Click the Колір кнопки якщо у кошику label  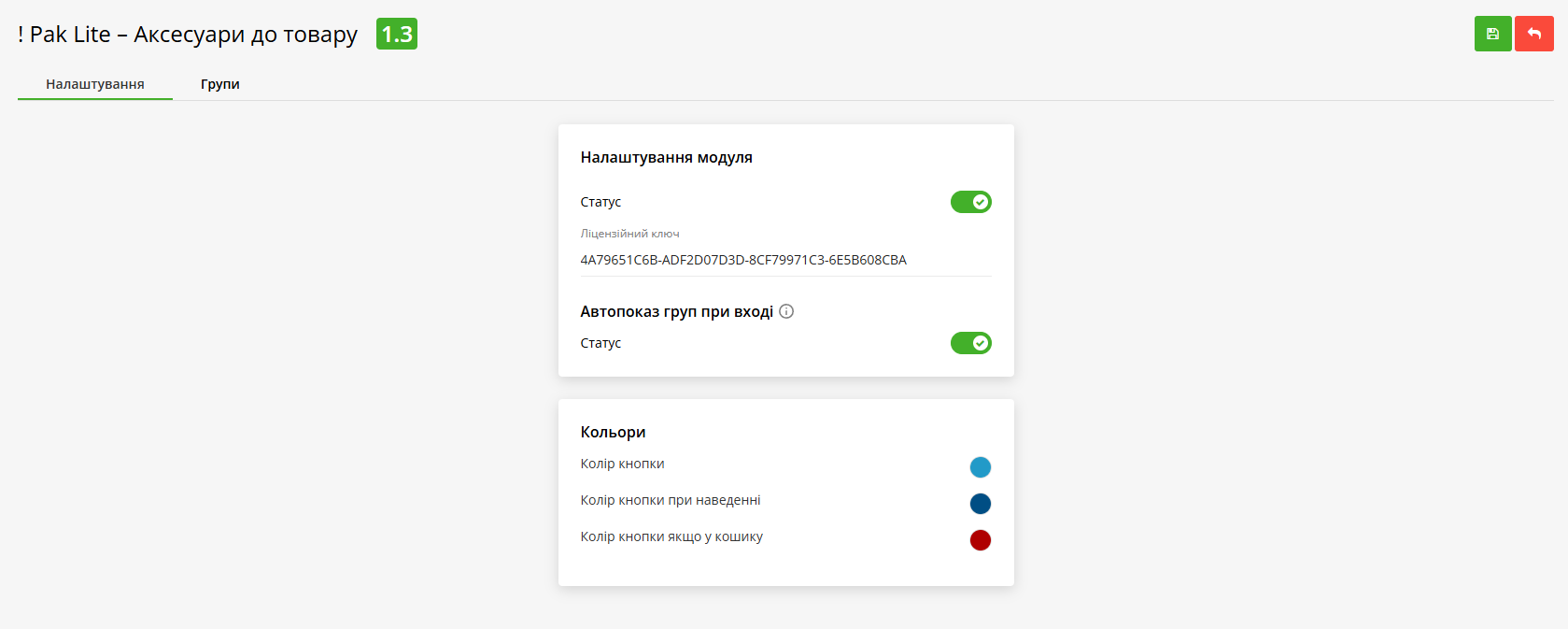click(x=671, y=536)
